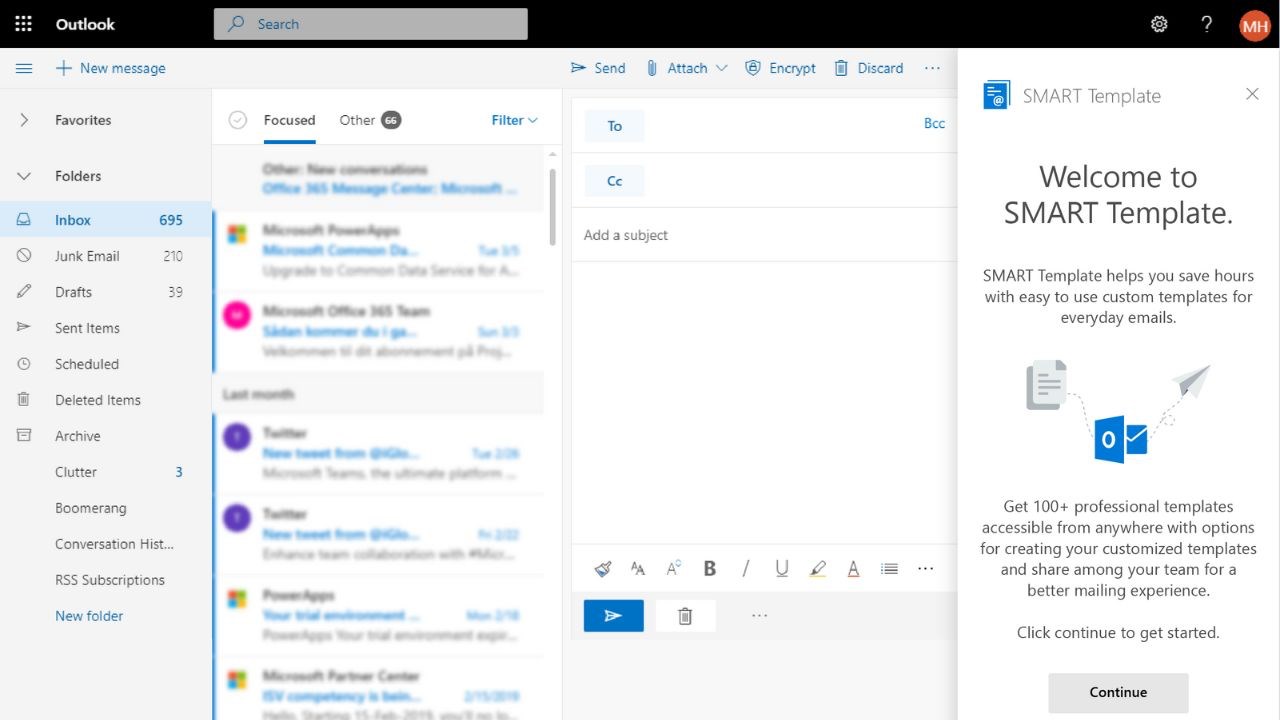Image resolution: width=1280 pixels, height=720 pixels.
Task: Open the Conversation History folder
Action: [106, 544]
